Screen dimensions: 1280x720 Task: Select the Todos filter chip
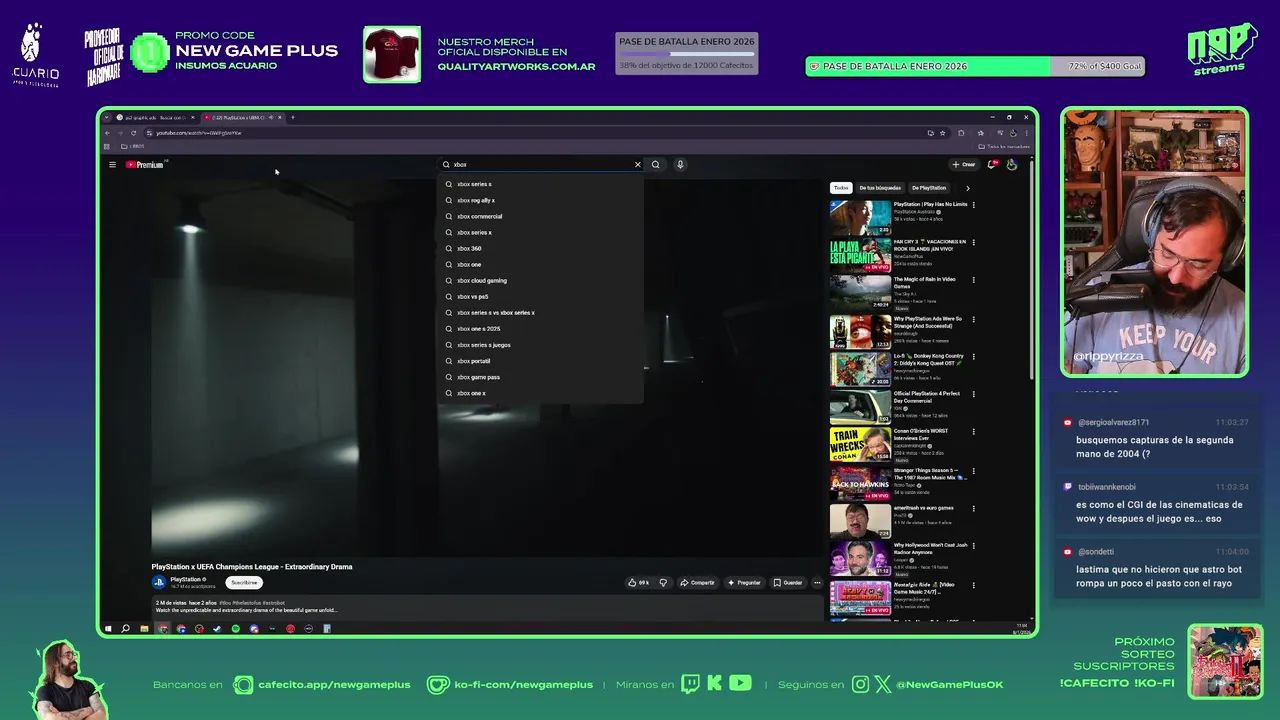(841, 188)
